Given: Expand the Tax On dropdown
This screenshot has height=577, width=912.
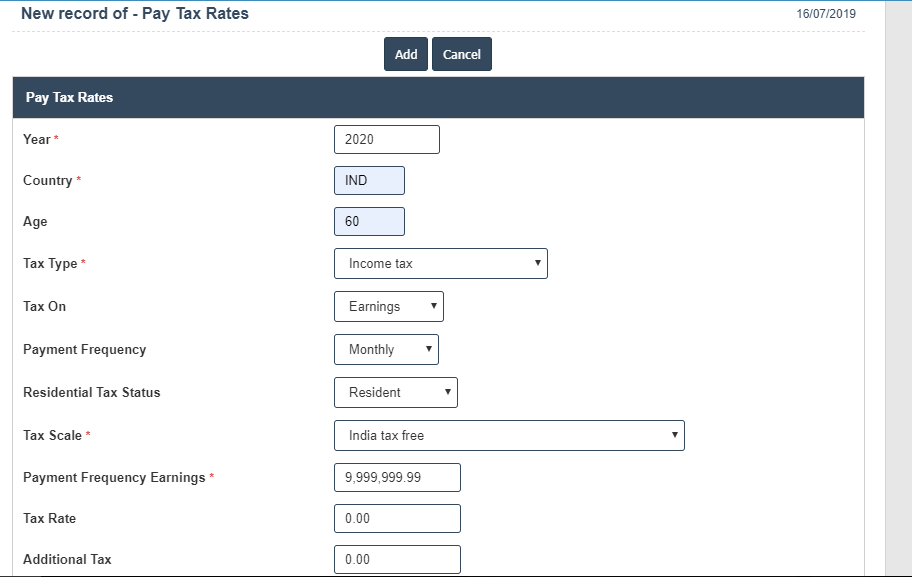Looking at the screenshot, I should 388,307.
